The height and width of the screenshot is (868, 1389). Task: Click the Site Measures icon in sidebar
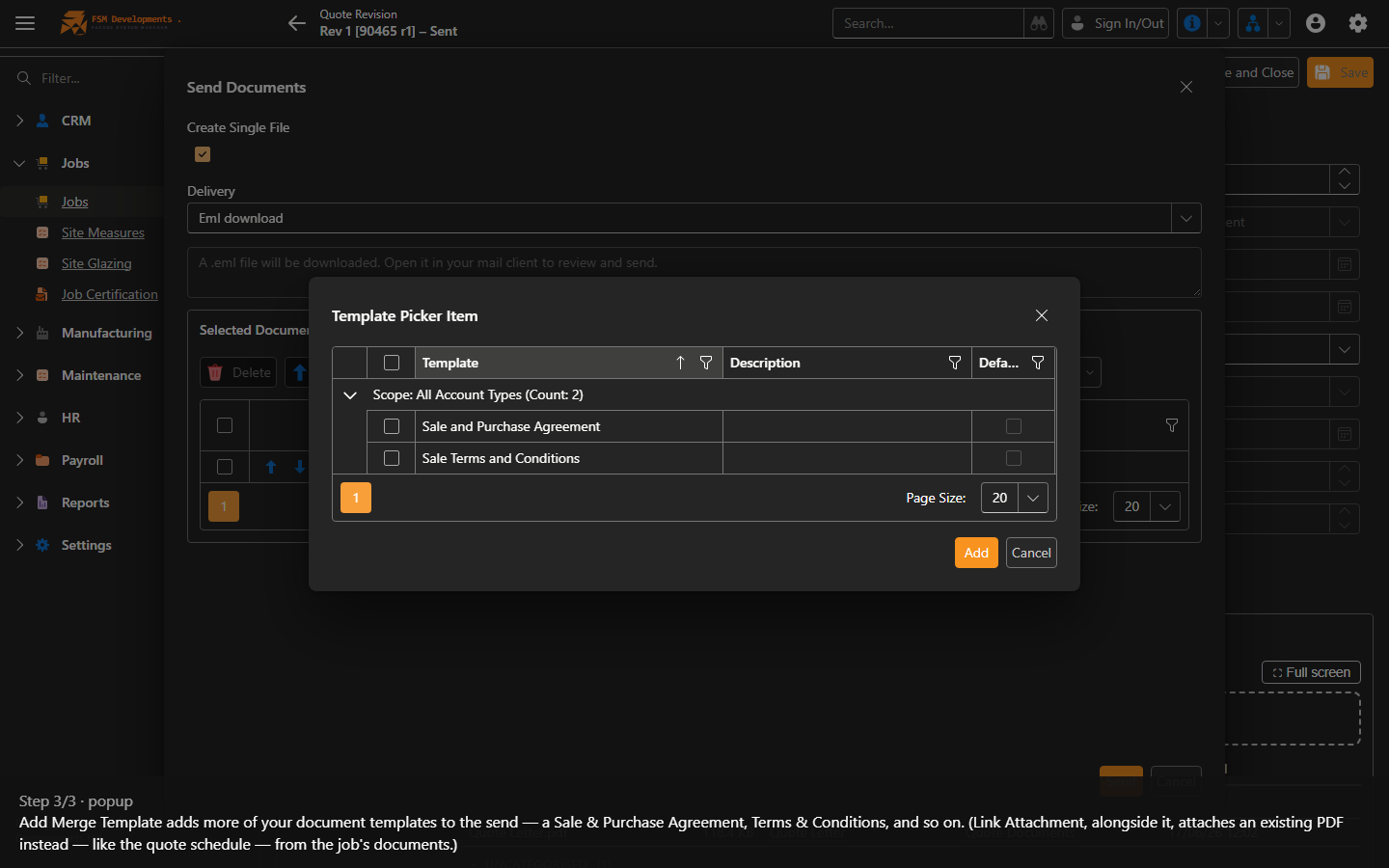coord(42,232)
